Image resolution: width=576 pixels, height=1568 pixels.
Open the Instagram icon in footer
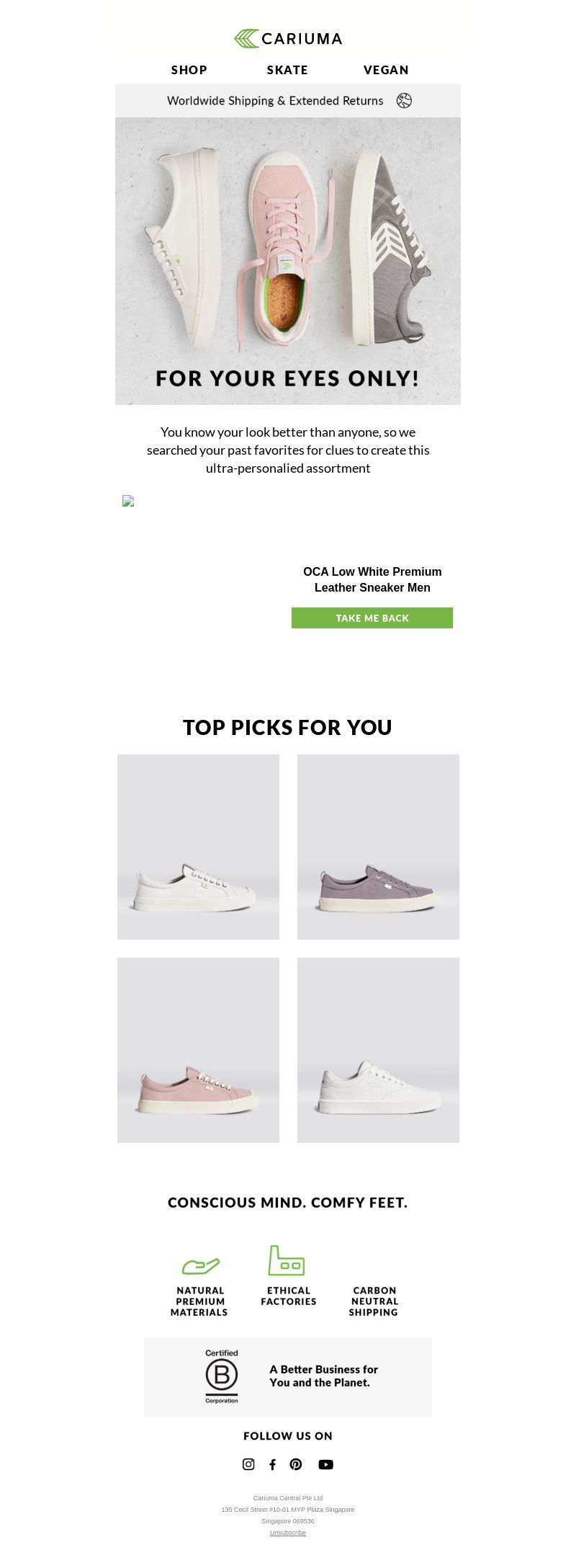pyautogui.click(x=248, y=1464)
